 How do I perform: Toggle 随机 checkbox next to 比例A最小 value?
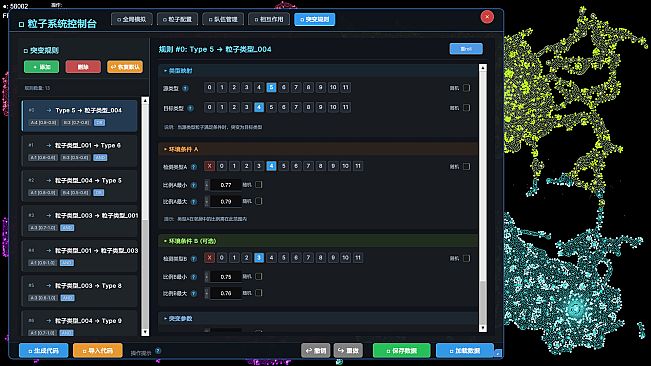[x=259, y=185]
